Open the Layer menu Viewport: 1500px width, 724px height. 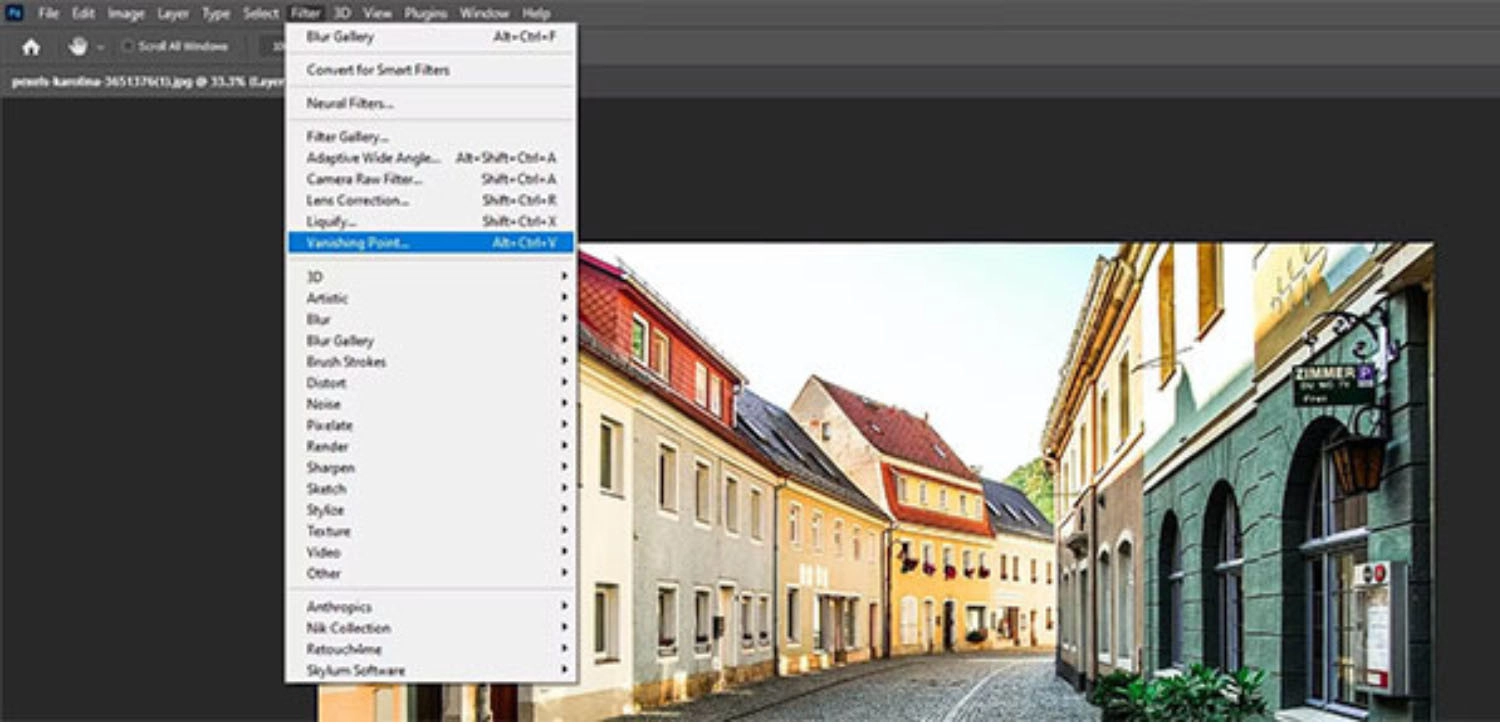click(173, 13)
